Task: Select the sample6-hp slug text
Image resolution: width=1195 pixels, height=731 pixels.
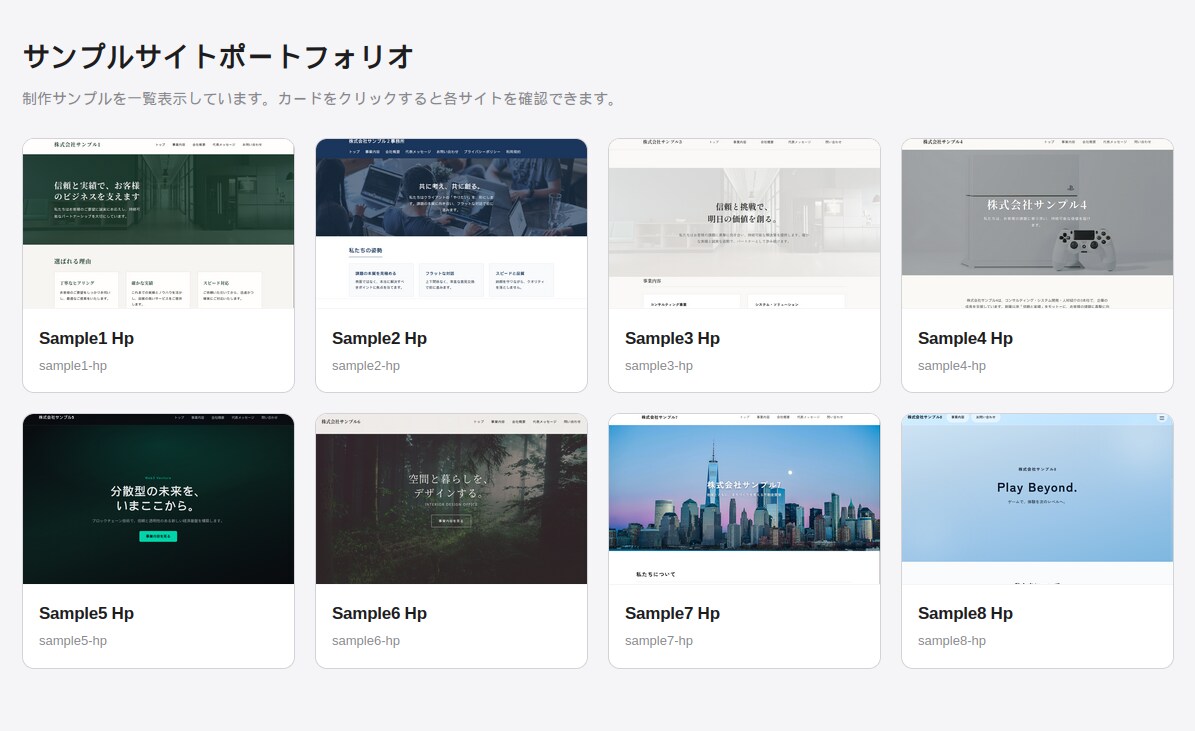Action: [366, 641]
